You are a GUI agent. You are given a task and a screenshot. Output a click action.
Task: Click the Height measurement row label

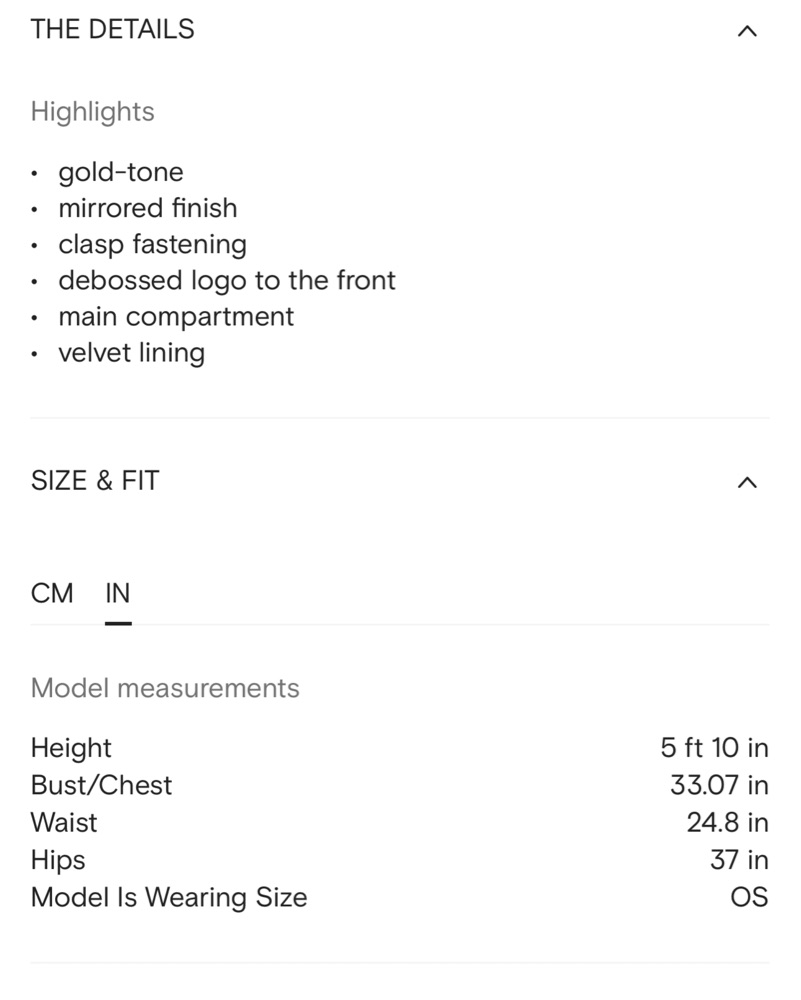click(x=71, y=748)
